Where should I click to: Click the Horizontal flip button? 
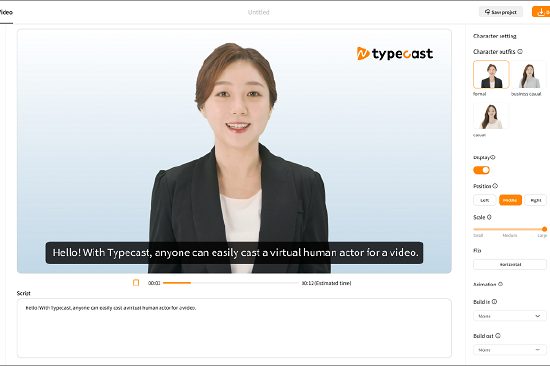coord(510,264)
